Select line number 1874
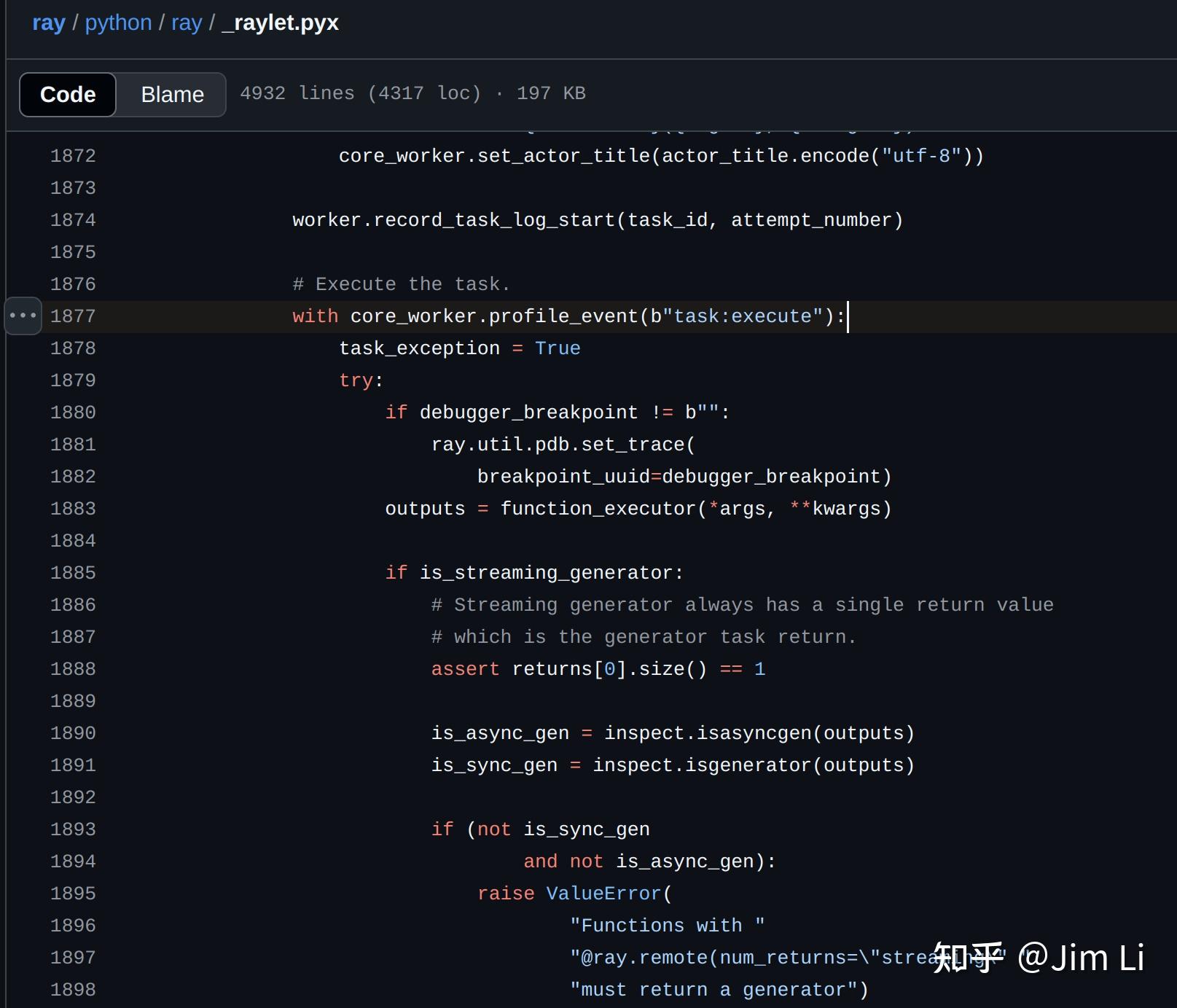This screenshot has height=1008, width=1177. pyautogui.click(x=73, y=220)
